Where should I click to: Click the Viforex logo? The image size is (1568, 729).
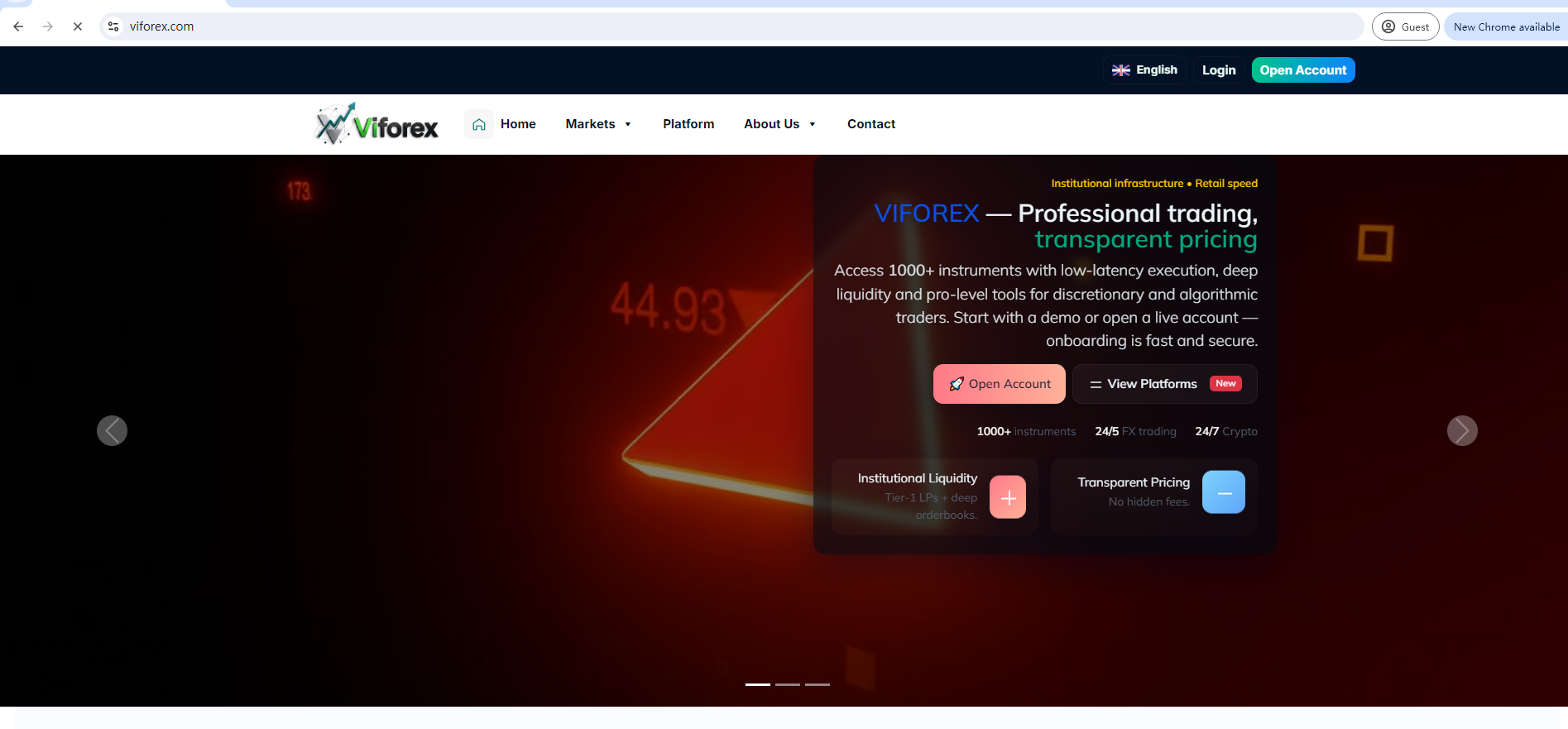(x=377, y=124)
